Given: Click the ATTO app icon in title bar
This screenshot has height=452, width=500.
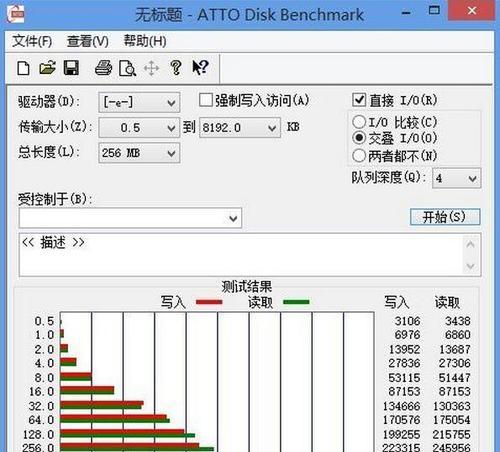Looking at the screenshot, I should [x=15, y=14].
